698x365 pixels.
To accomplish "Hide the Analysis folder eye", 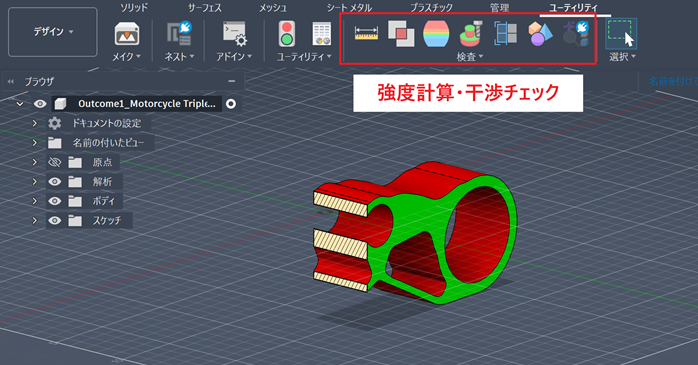I will pos(54,182).
